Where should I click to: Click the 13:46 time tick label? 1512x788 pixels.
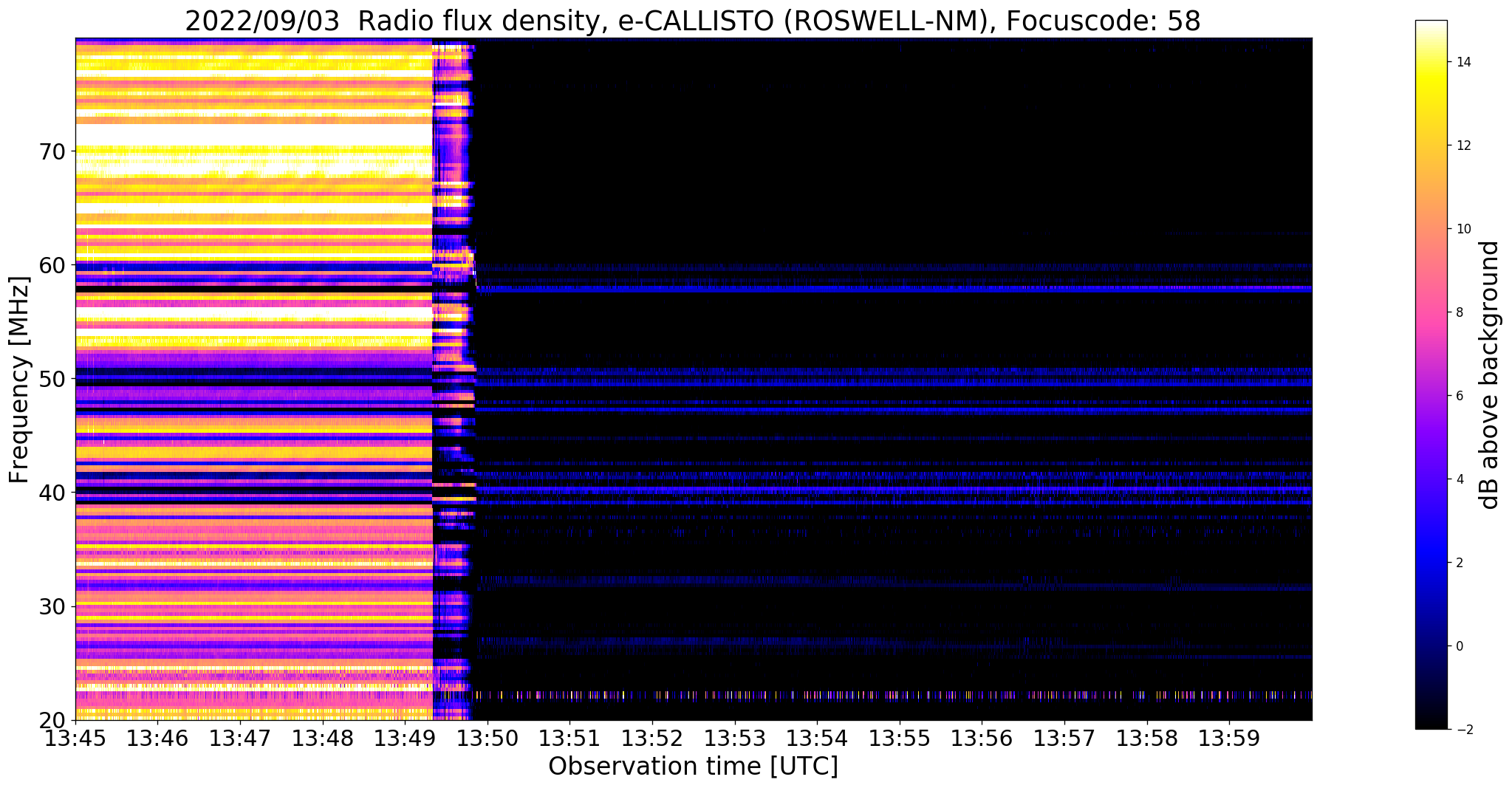coord(158,739)
